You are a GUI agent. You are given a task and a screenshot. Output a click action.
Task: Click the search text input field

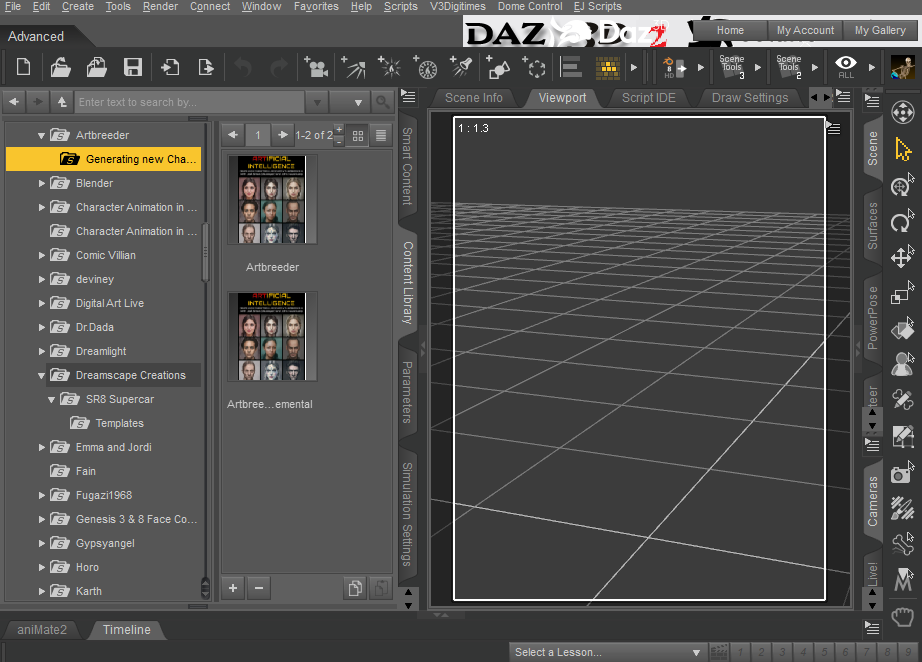pos(190,102)
